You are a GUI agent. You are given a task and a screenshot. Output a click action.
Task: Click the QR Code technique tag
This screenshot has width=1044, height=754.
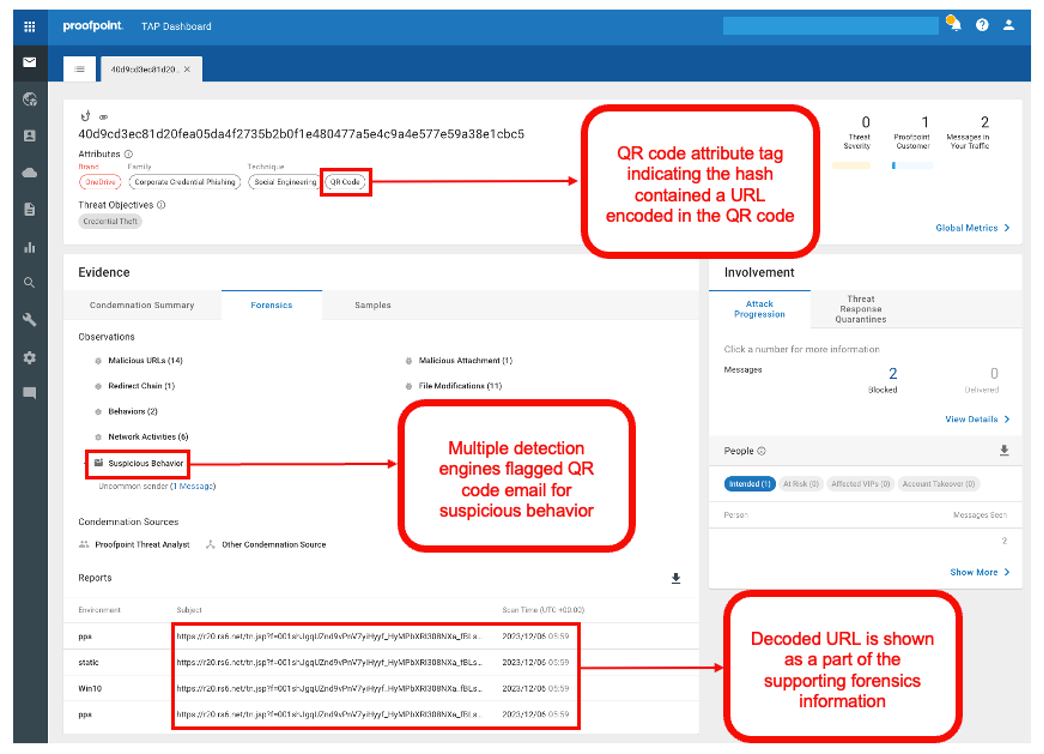coord(345,182)
